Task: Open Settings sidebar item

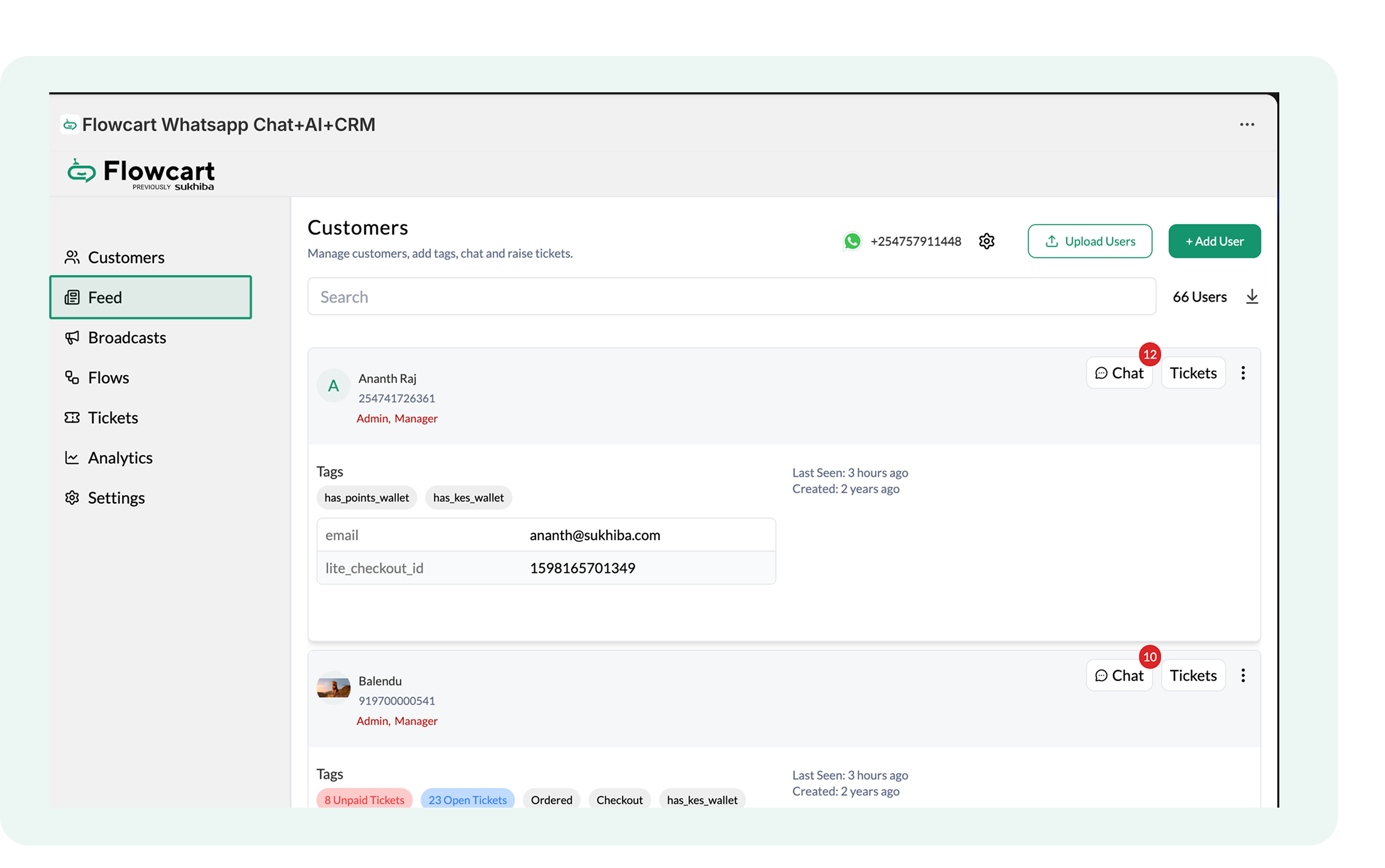Action: pos(116,498)
